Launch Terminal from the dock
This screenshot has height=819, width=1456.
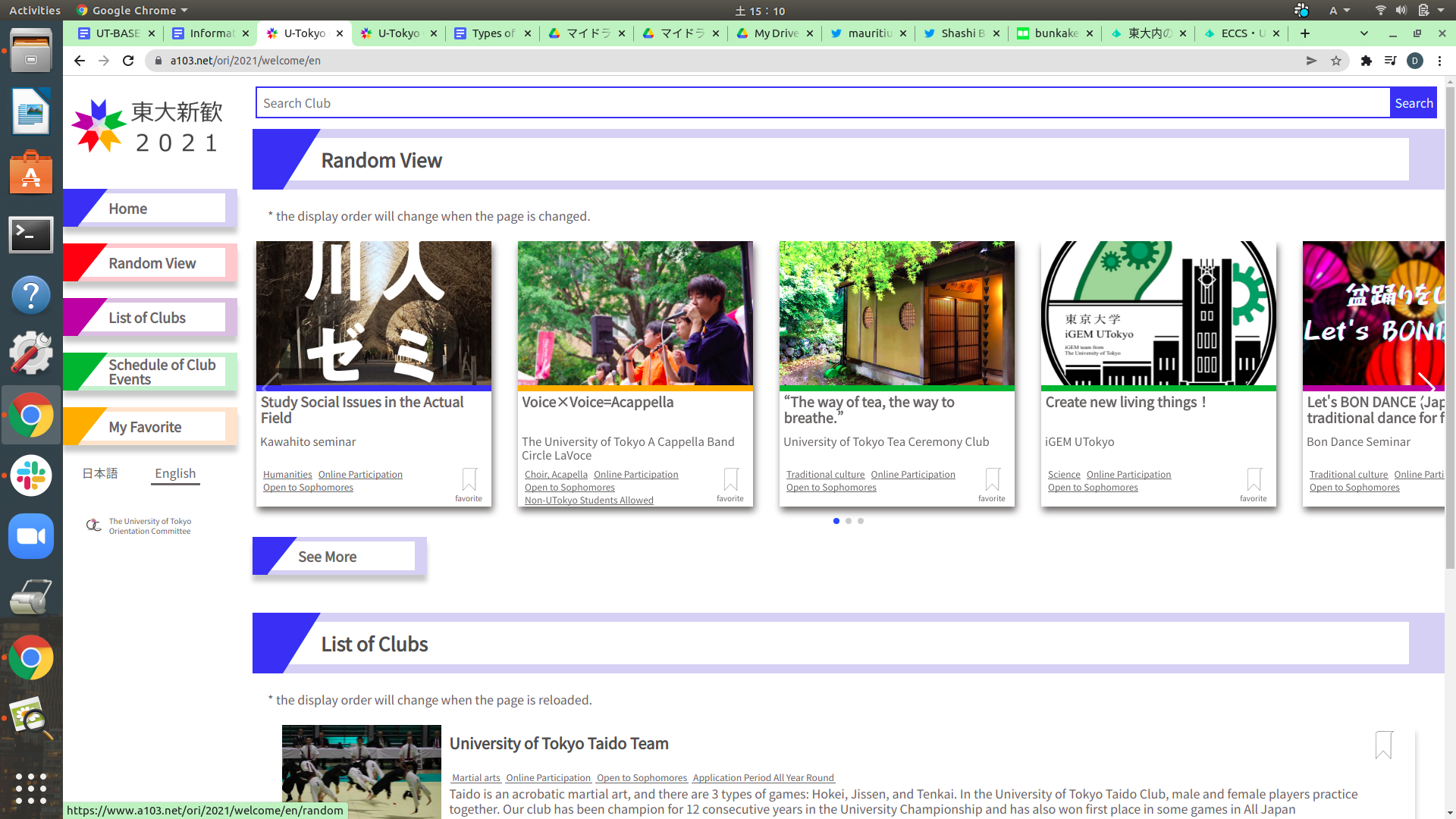click(31, 234)
